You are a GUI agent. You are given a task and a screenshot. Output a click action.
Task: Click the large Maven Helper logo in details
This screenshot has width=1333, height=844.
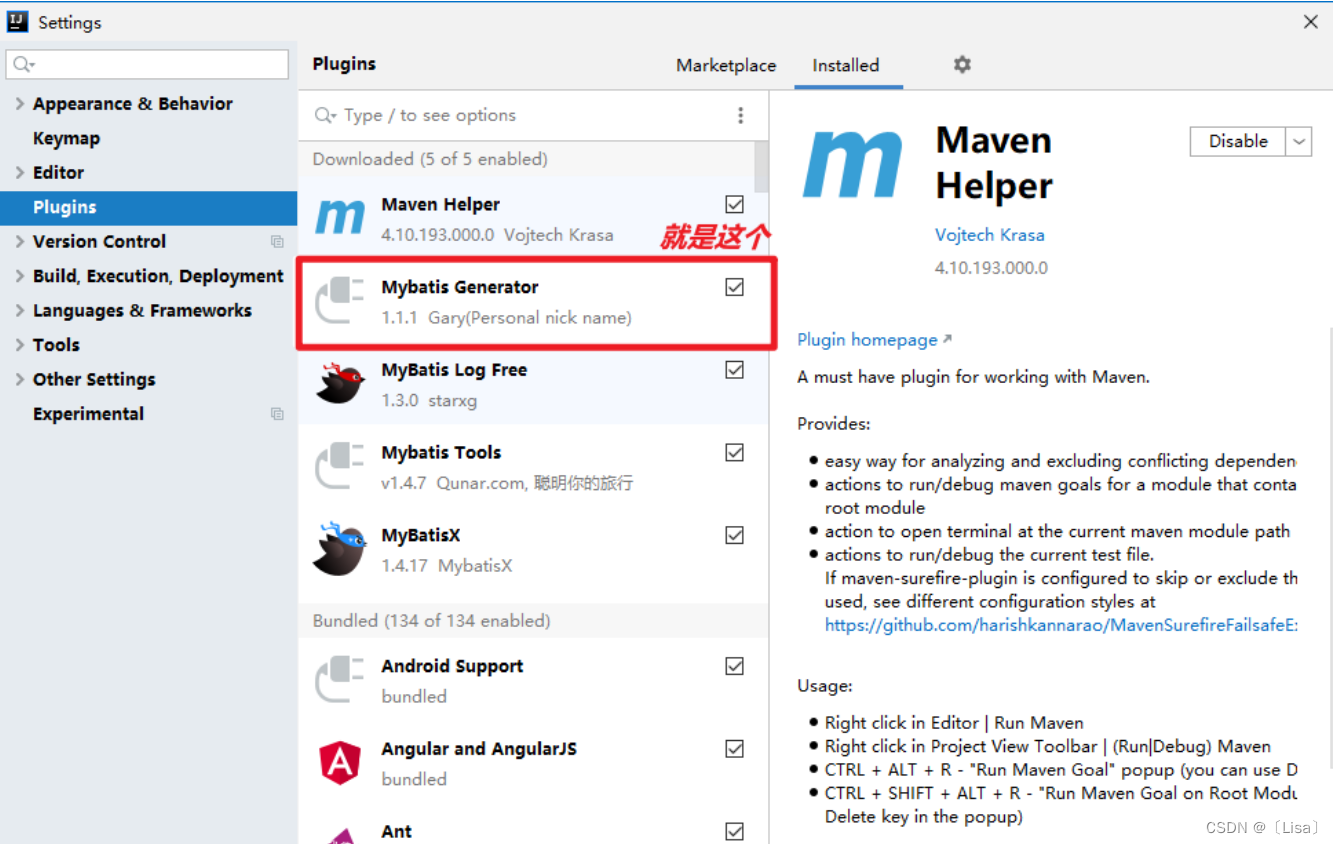coord(853,164)
